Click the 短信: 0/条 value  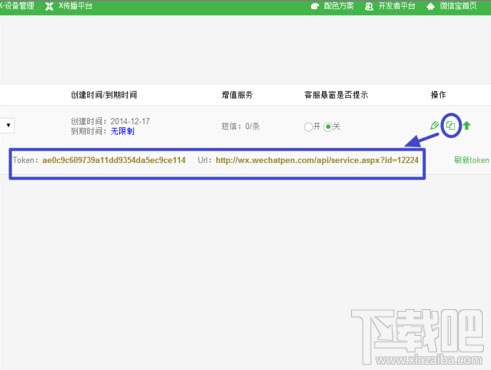240,127
